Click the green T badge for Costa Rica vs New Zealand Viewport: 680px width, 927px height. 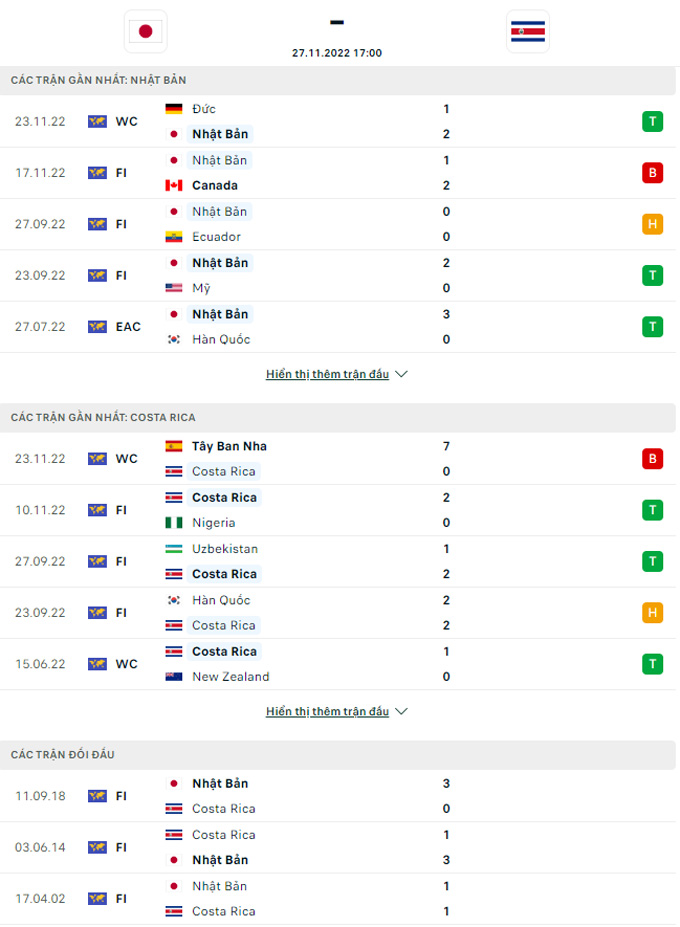pos(652,664)
